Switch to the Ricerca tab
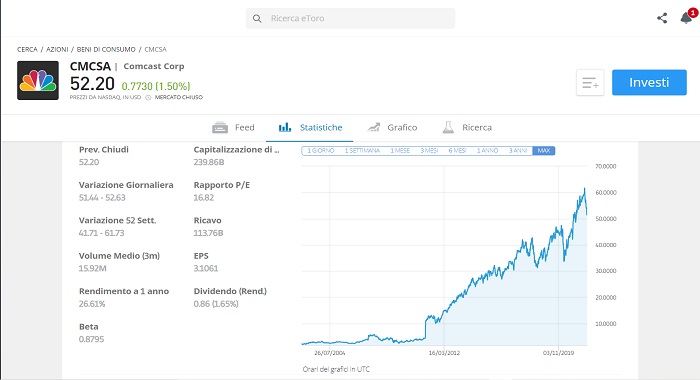700x380 pixels. [467, 128]
